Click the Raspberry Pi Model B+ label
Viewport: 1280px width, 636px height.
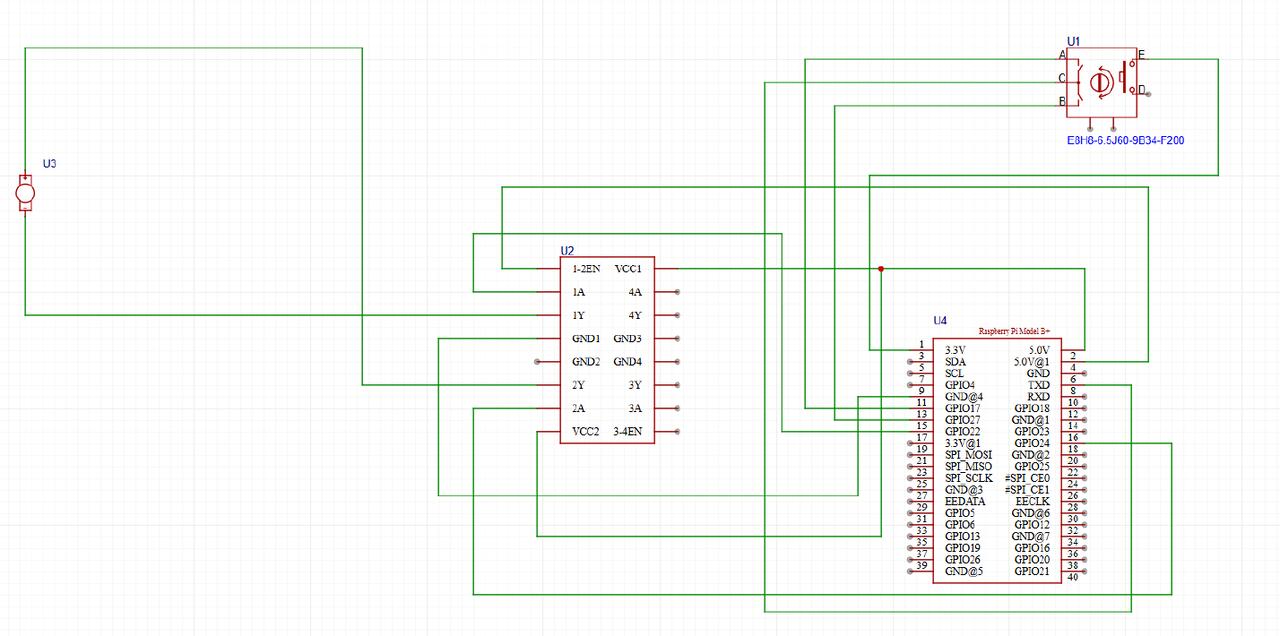pos(1014,330)
